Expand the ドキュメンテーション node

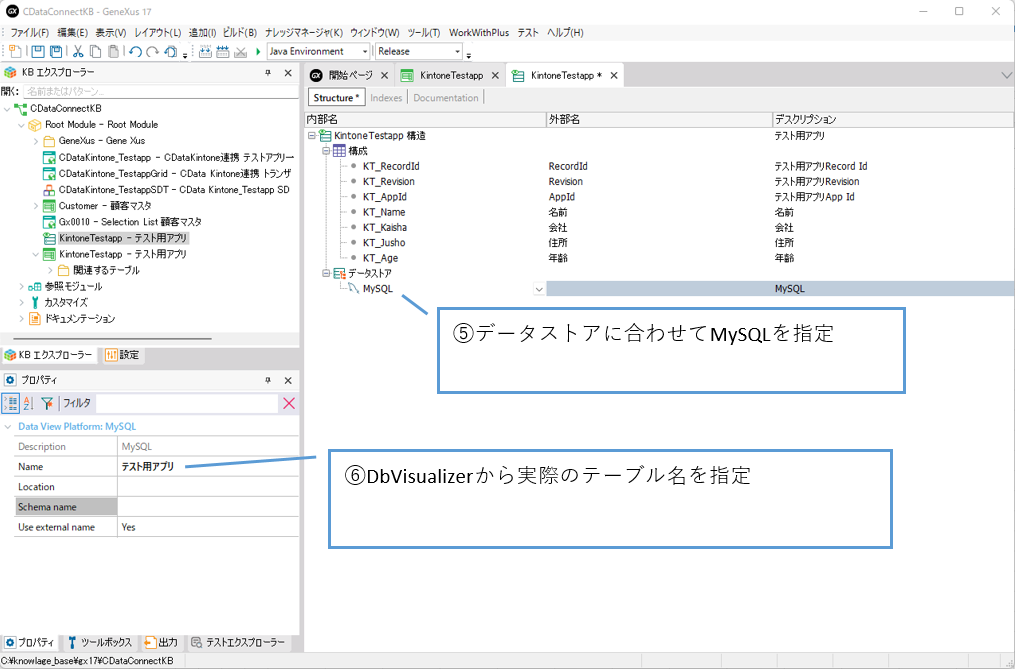click(x=21, y=319)
